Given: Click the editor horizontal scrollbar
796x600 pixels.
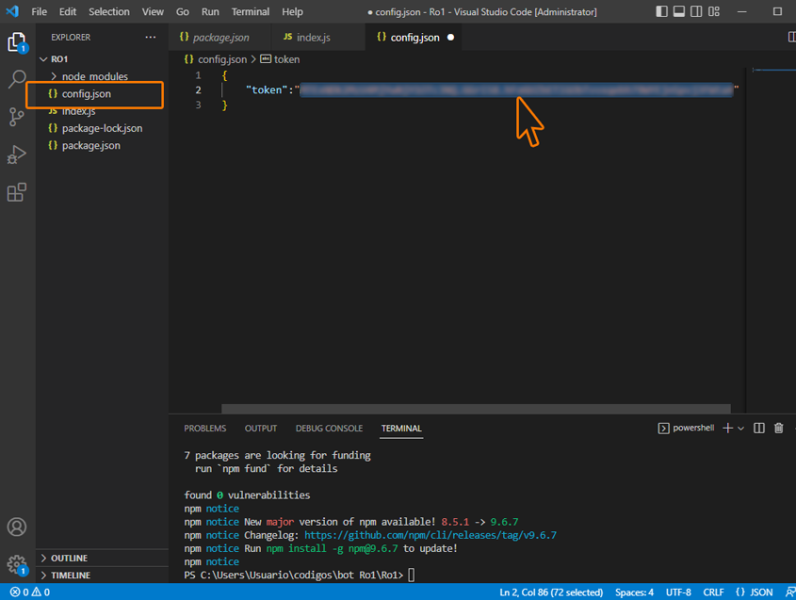Looking at the screenshot, I should pyautogui.click(x=475, y=408).
